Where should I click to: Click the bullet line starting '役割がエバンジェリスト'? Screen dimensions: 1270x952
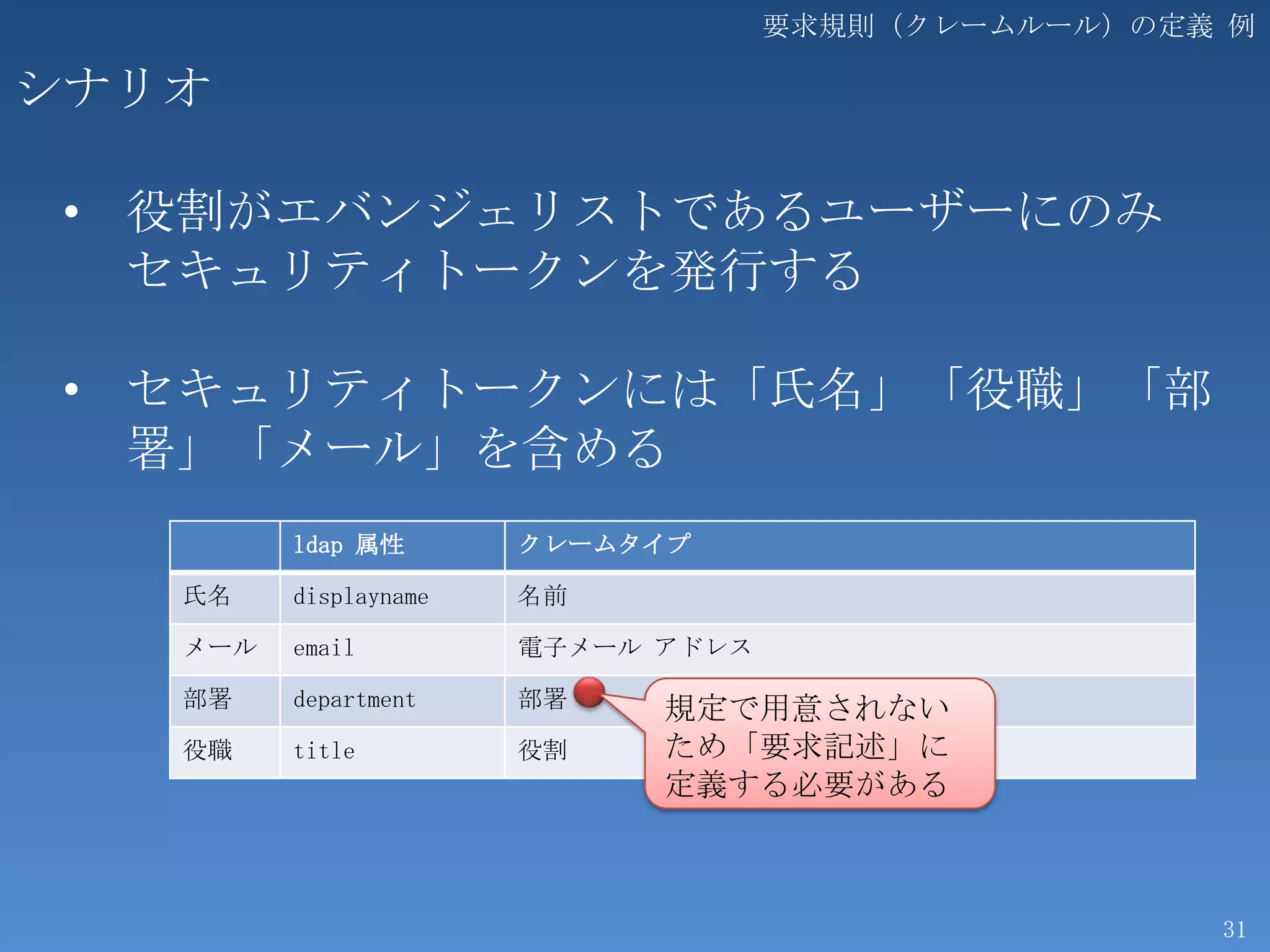pos(644,211)
